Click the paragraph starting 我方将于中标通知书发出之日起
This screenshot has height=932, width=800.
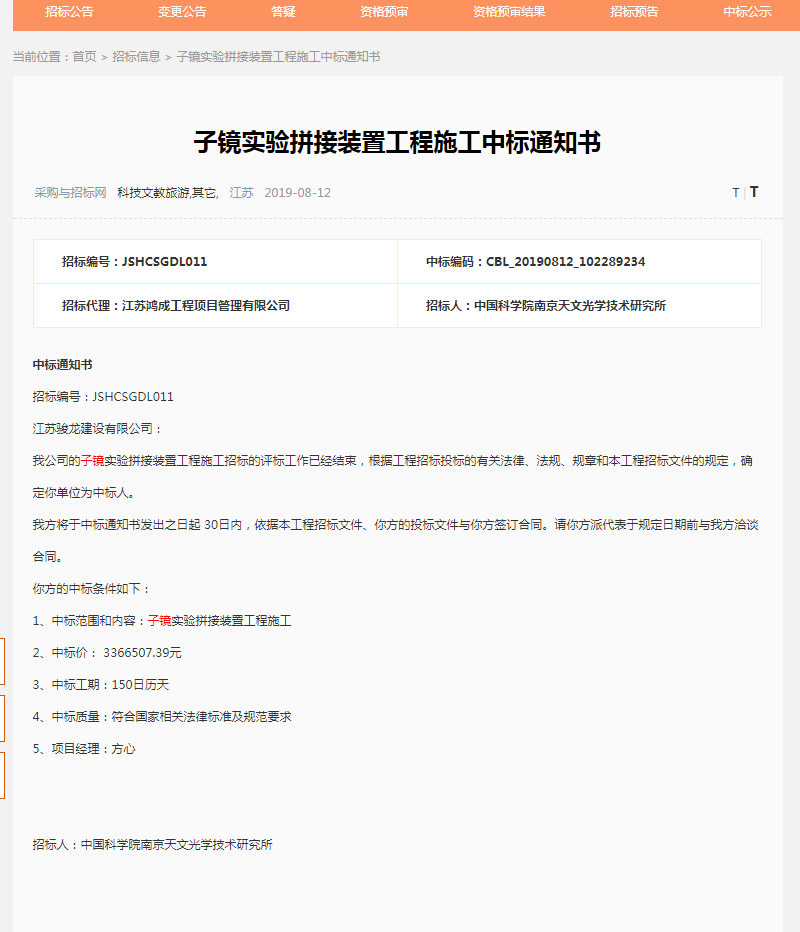[x=395, y=541]
